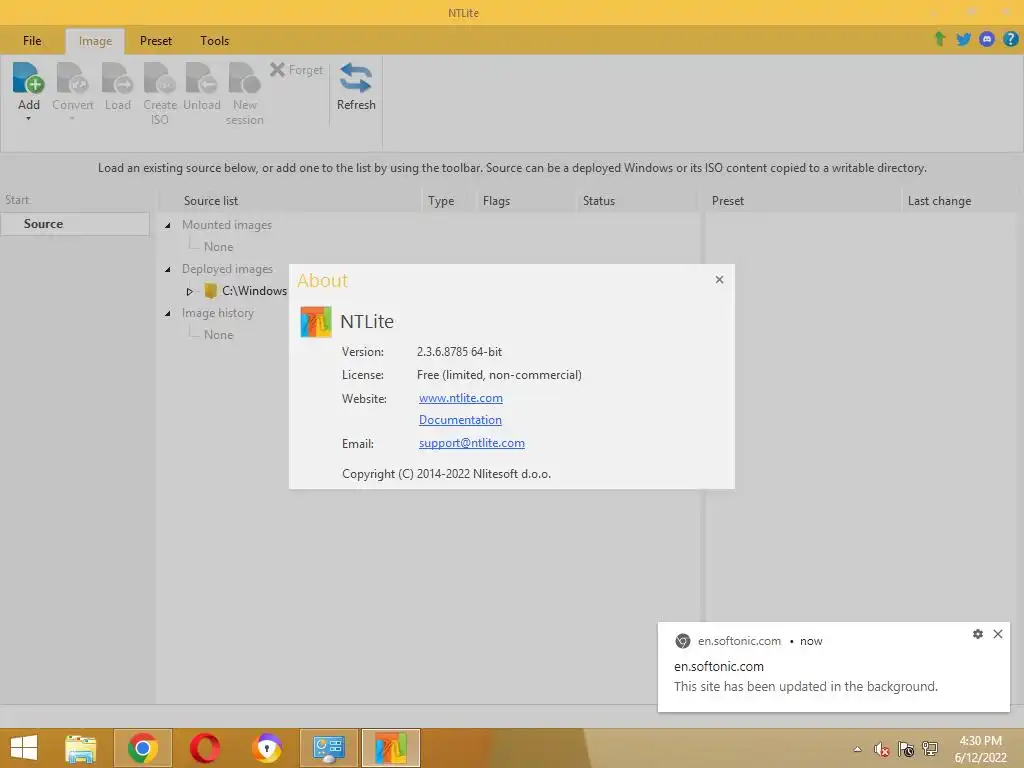Switch to the Preset ribbon tab
The height and width of the screenshot is (768, 1024).
click(x=155, y=40)
